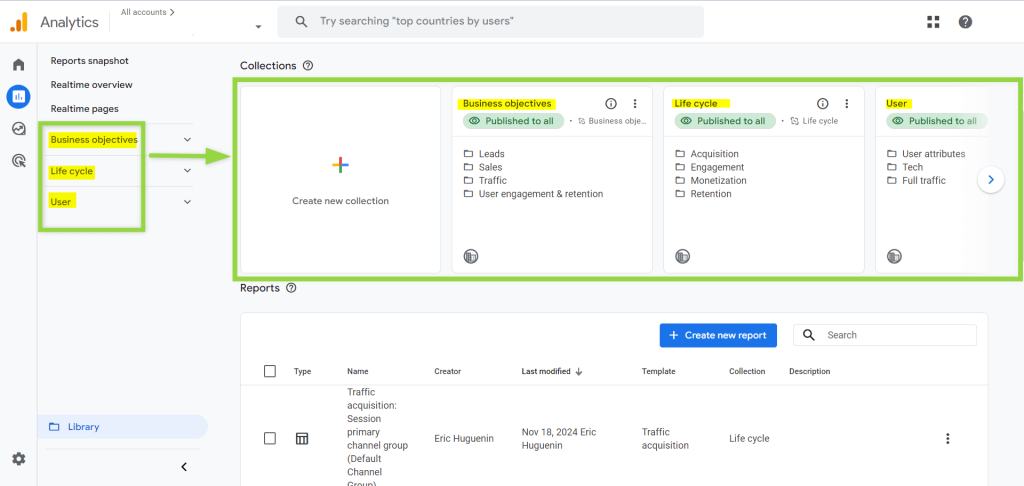Screen dimensions: 1024x486
Task: Open Realtime pages
Action: pos(84,109)
